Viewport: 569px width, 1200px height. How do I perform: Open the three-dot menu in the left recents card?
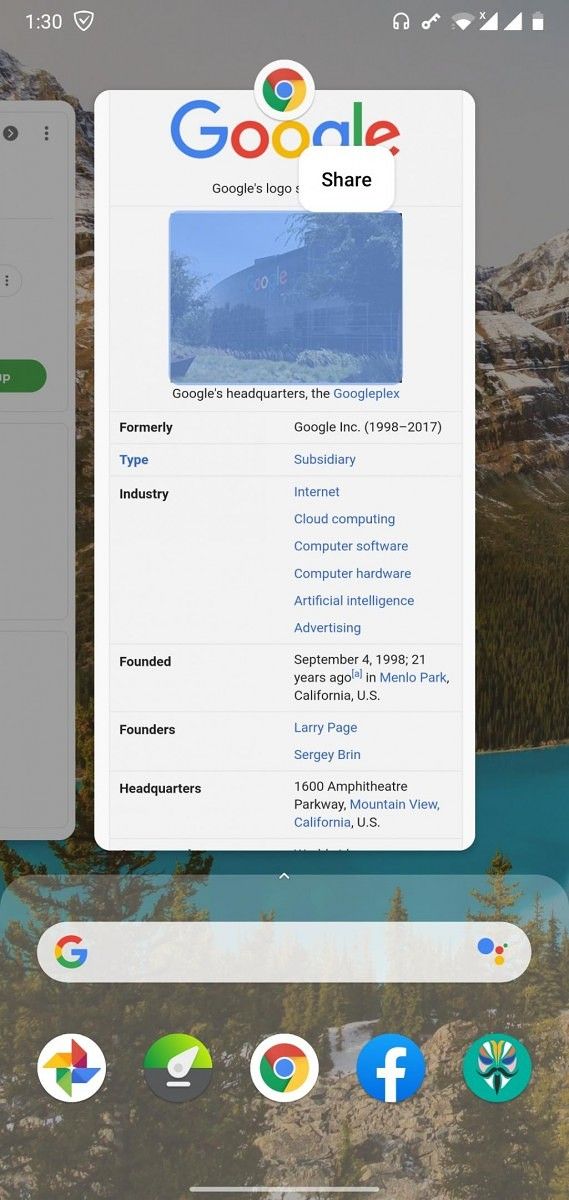click(x=46, y=133)
